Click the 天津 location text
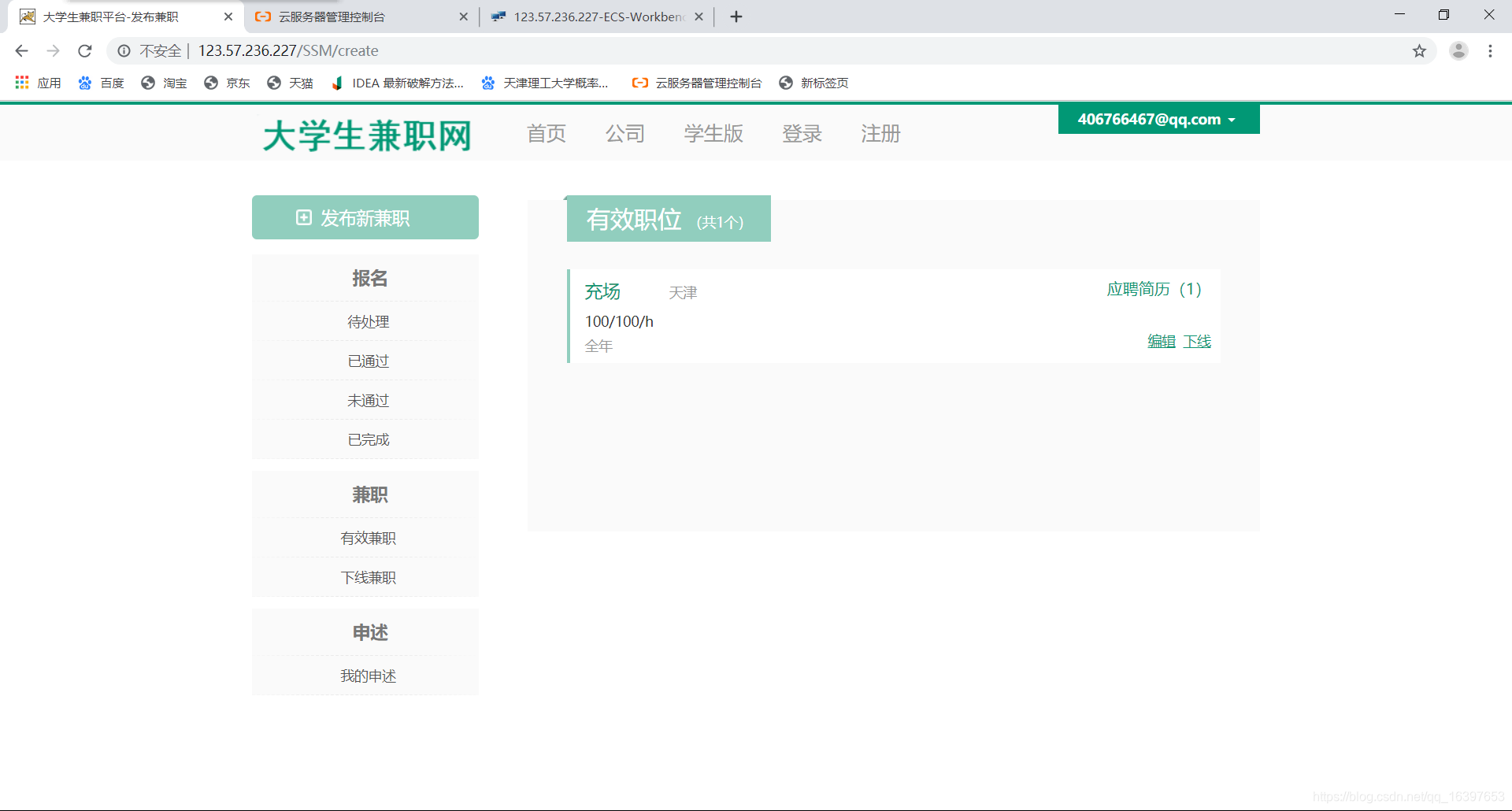The image size is (1512, 811). 683,293
